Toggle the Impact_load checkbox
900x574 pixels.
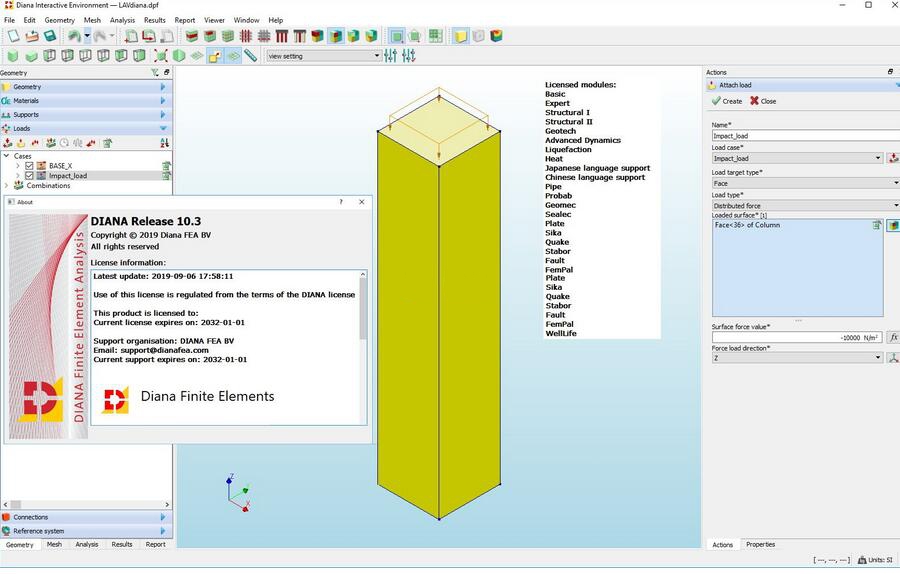(x=29, y=176)
